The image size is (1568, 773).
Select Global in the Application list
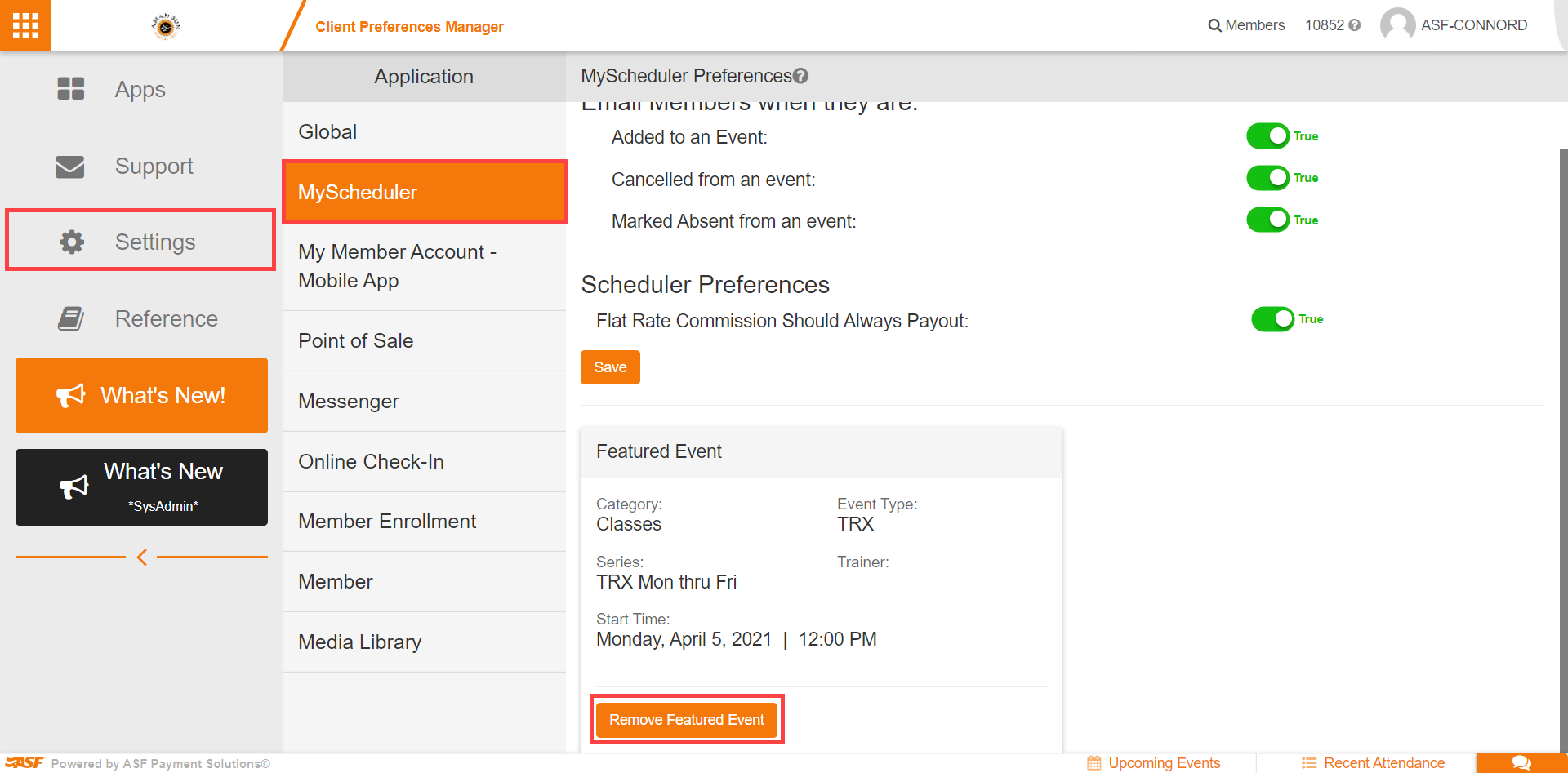point(424,132)
